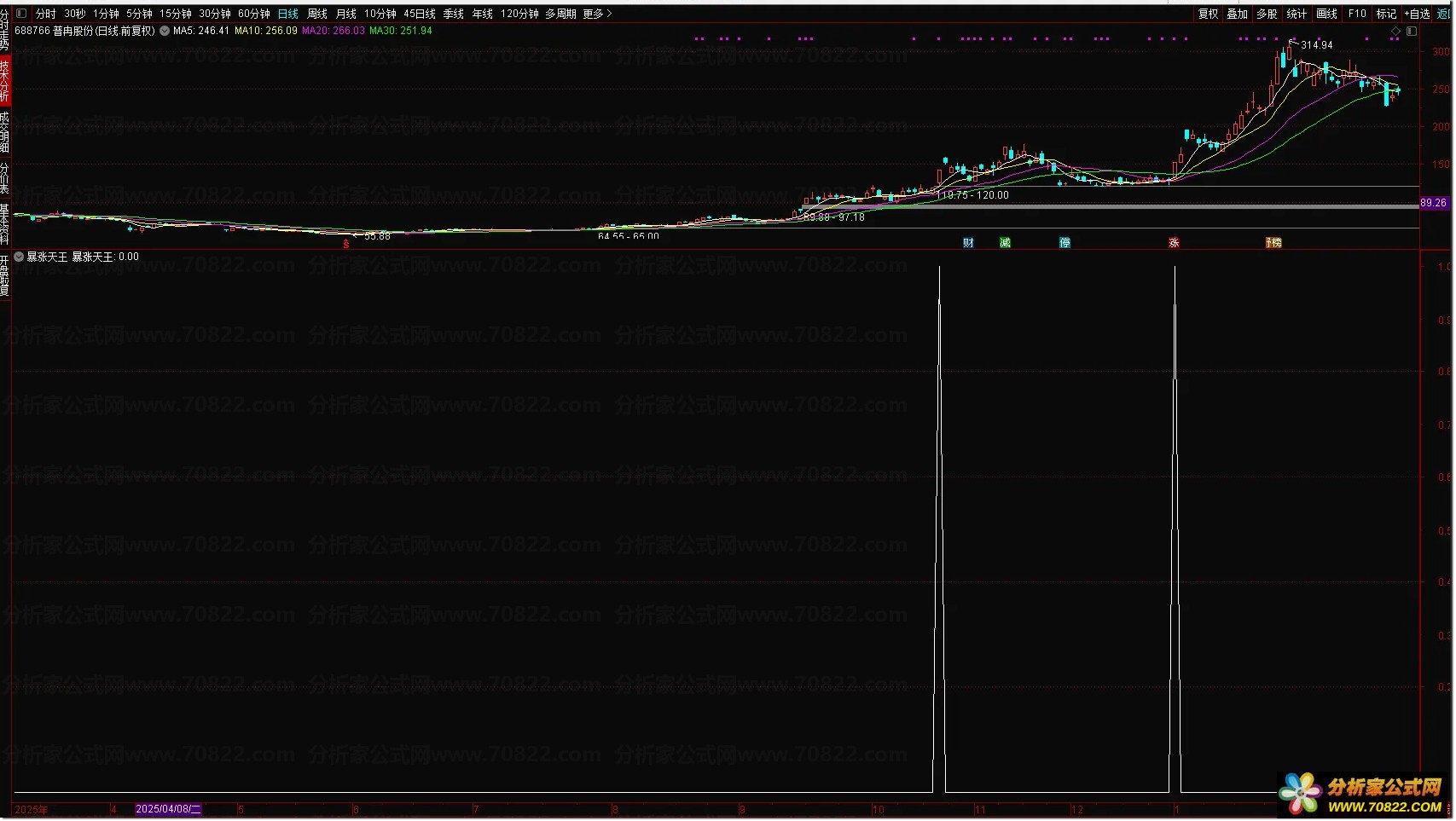
Task: Click the 119.75 - 120.00 gap label
Action: [x=973, y=195]
